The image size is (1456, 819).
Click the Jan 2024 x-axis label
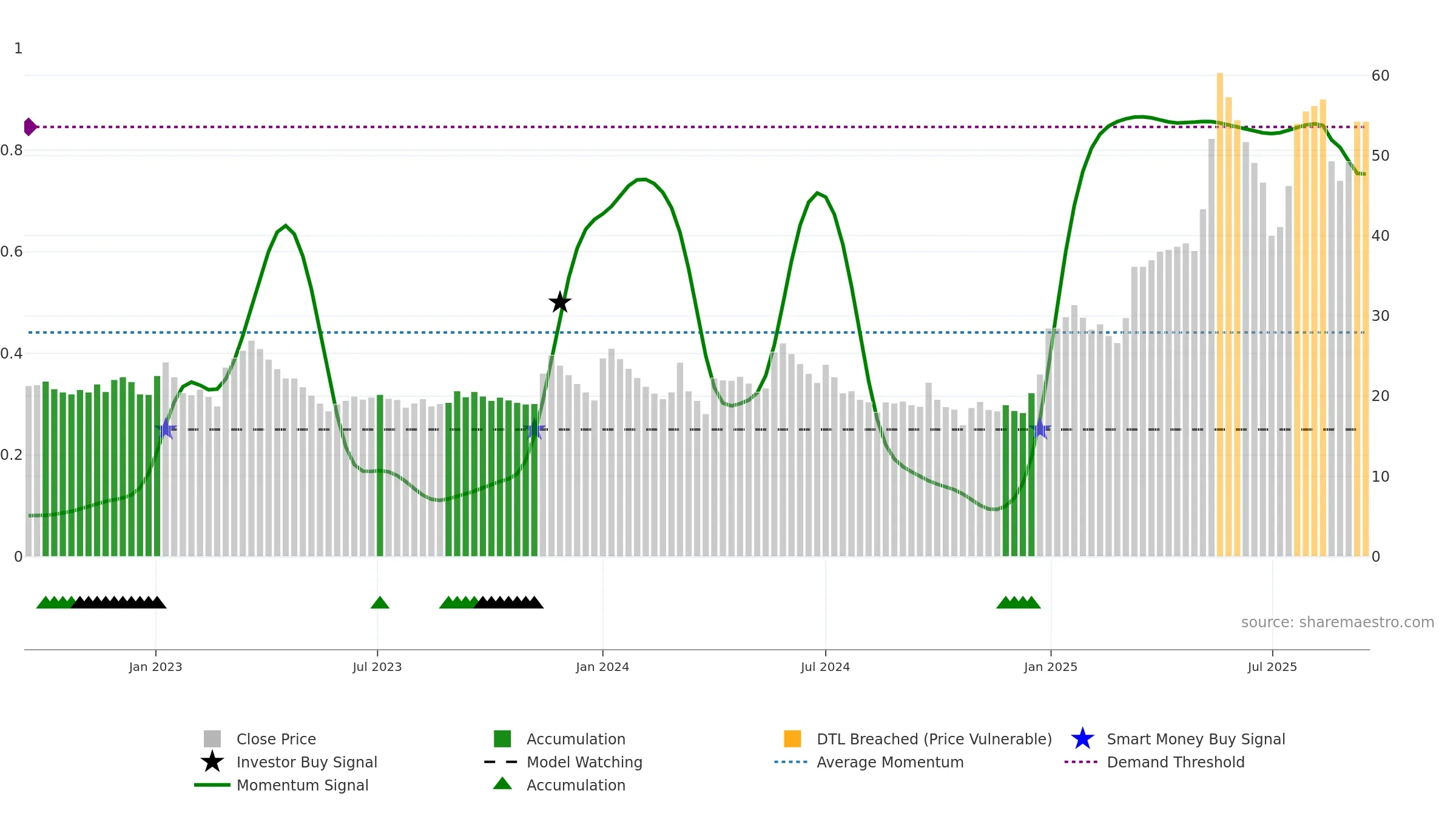[x=602, y=667]
